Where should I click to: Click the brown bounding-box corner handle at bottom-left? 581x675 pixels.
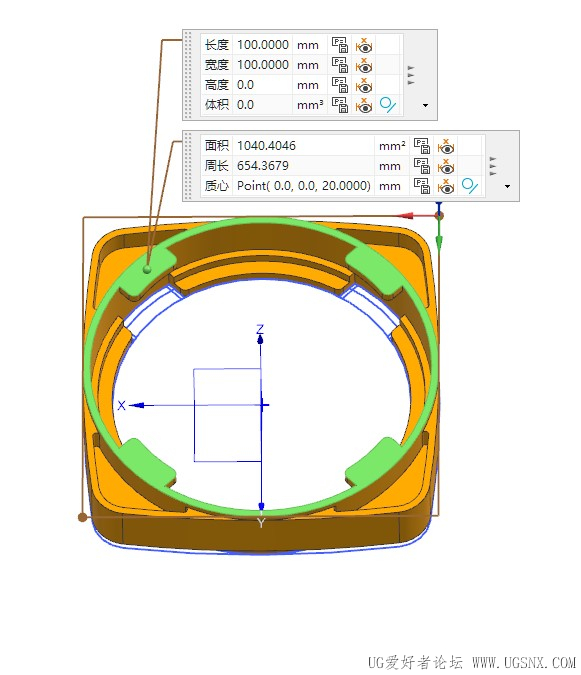(x=82, y=517)
